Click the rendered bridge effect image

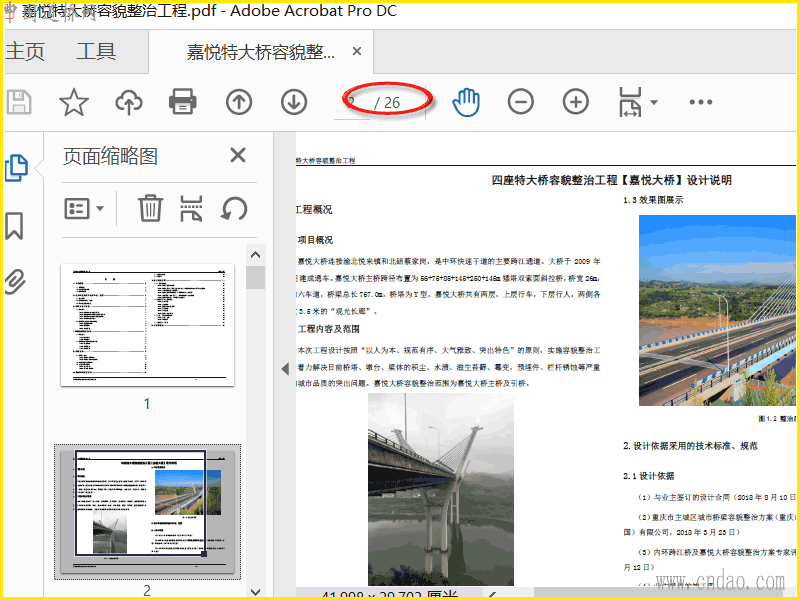point(717,310)
